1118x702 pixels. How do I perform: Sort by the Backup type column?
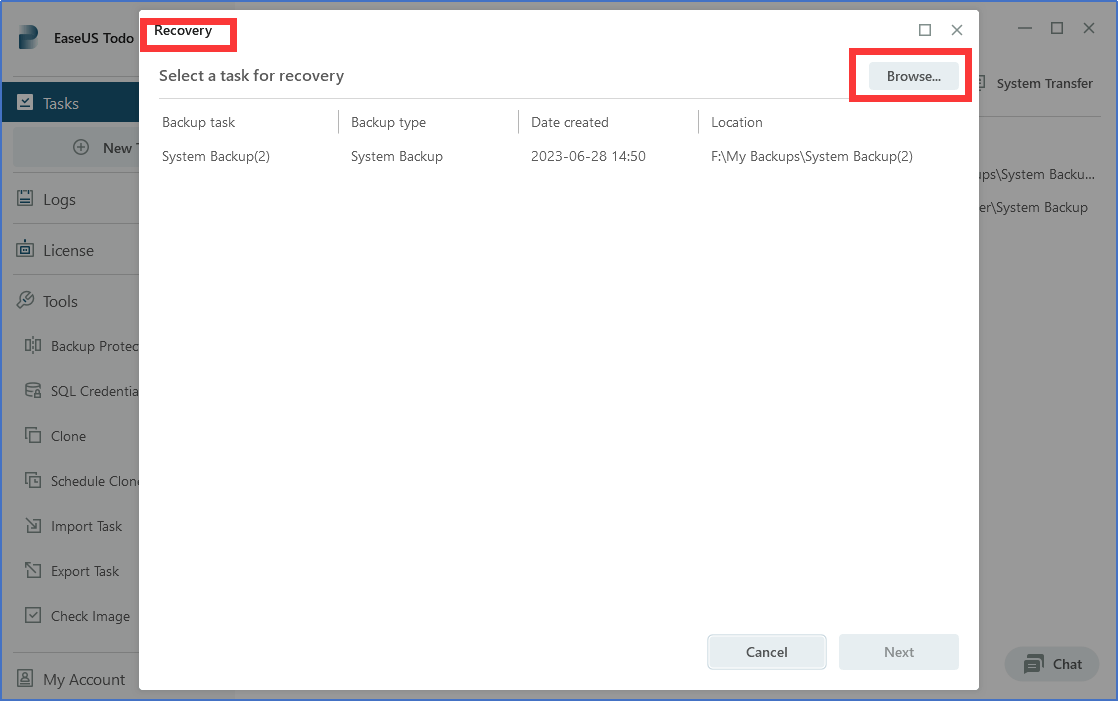pos(388,122)
